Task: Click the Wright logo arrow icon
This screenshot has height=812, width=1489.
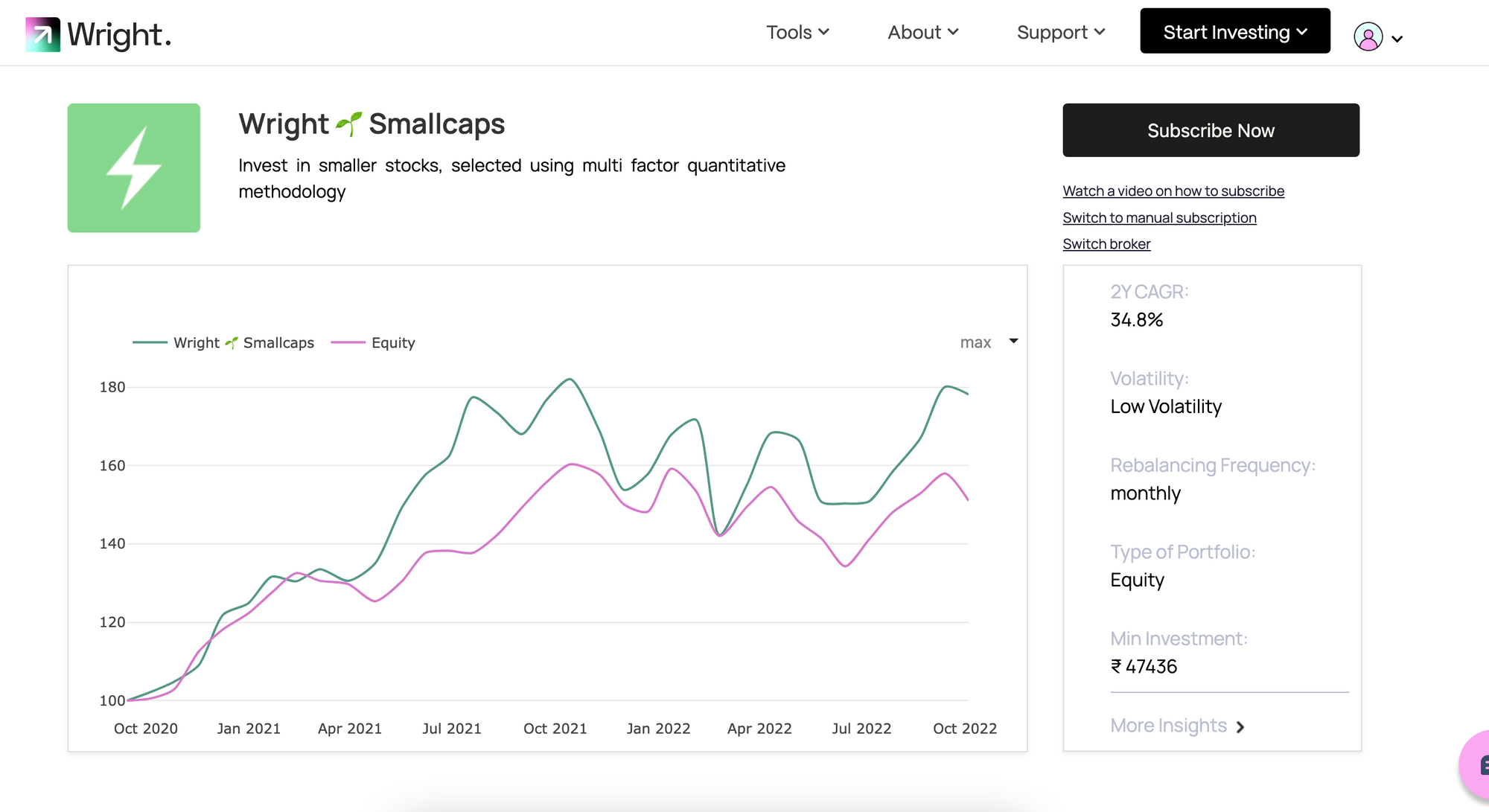Action: point(42,34)
